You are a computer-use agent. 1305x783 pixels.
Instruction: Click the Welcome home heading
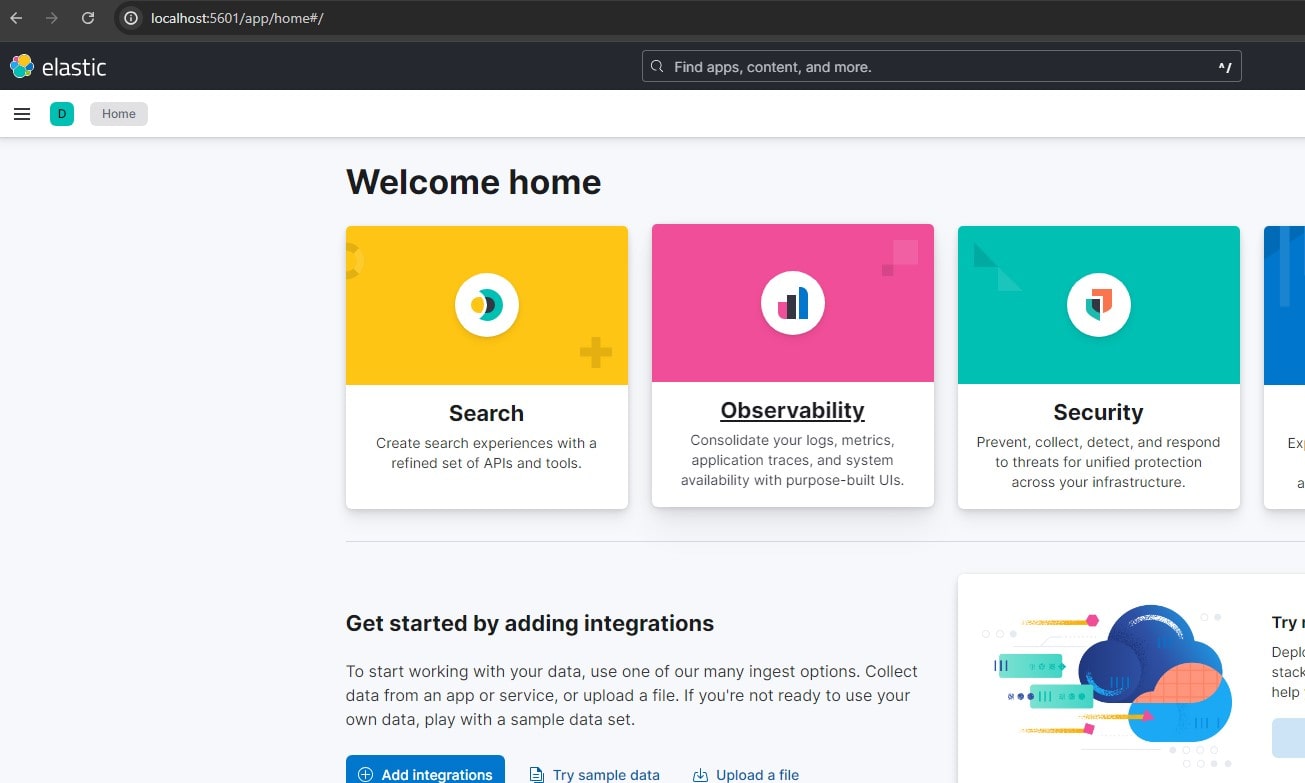(474, 182)
